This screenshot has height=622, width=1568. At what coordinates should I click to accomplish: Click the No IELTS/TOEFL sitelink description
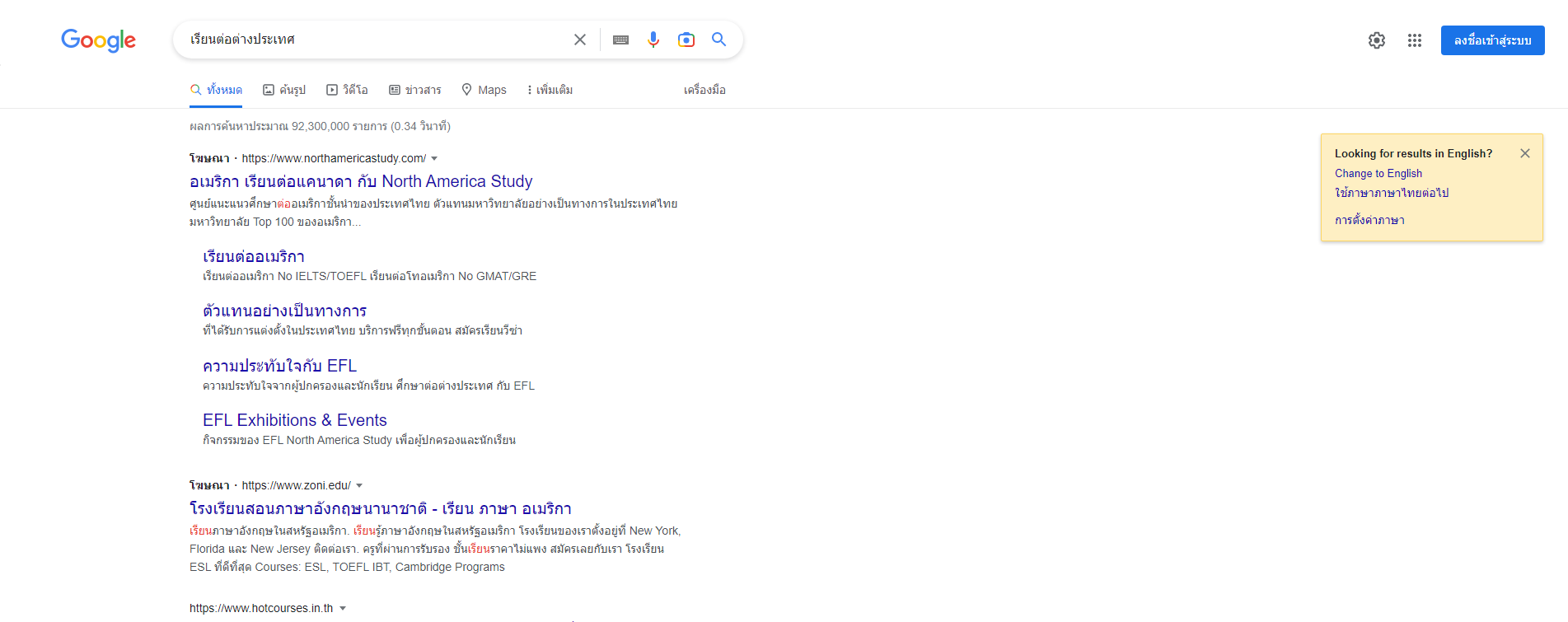point(370,276)
